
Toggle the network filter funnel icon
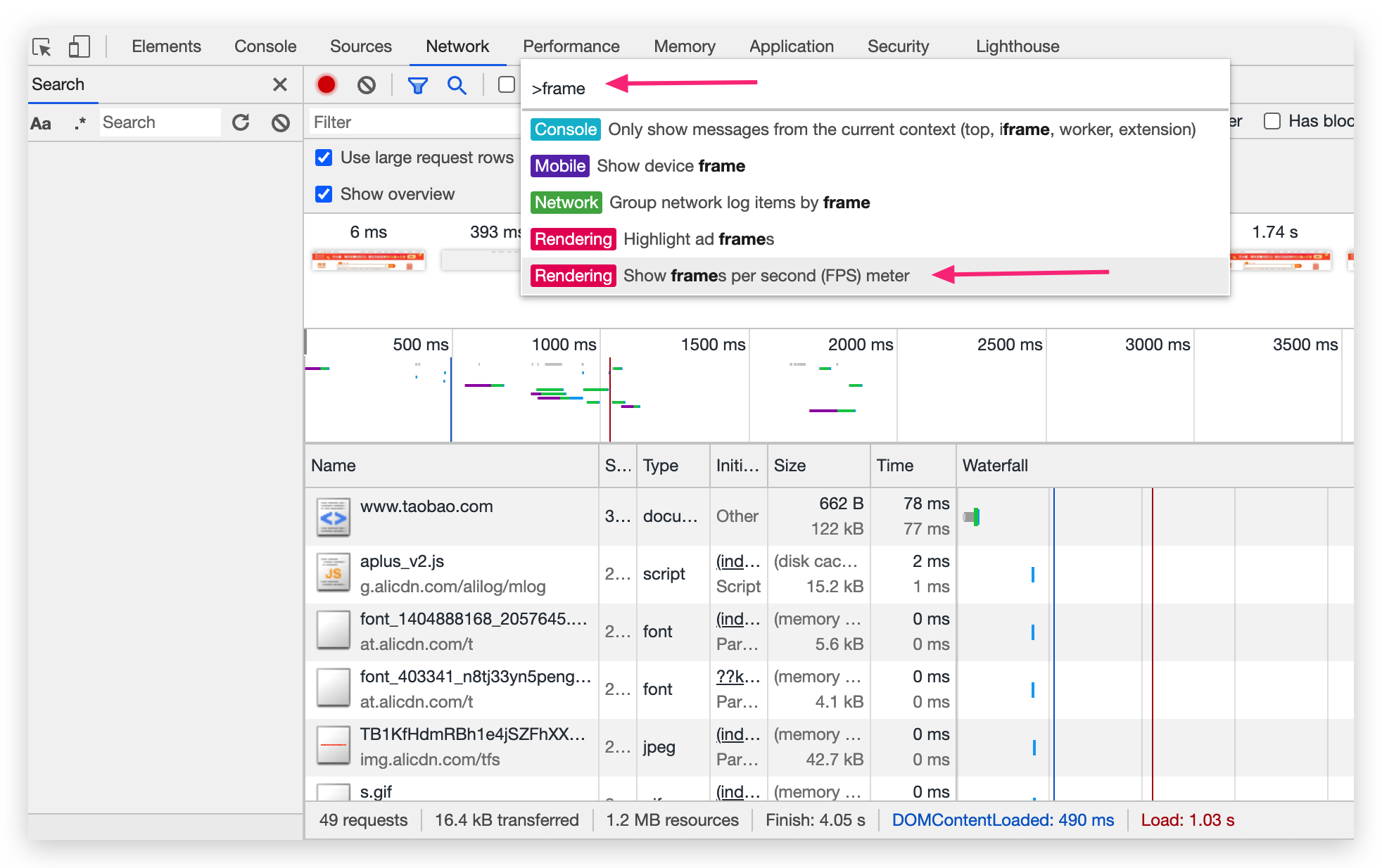417,85
